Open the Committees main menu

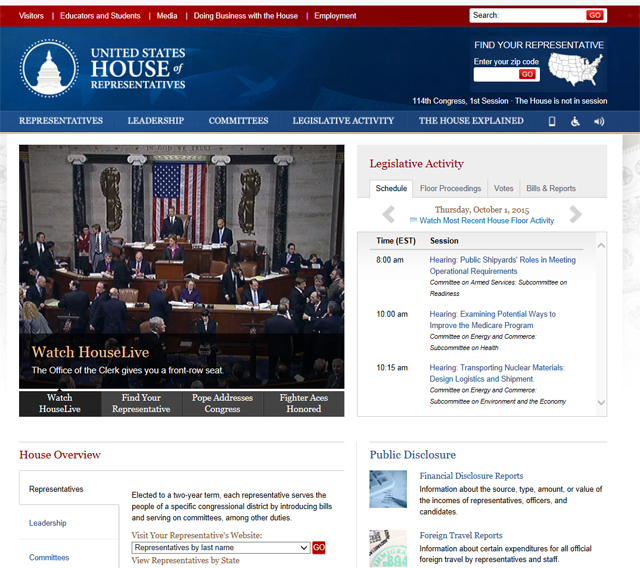pyautogui.click(x=238, y=121)
